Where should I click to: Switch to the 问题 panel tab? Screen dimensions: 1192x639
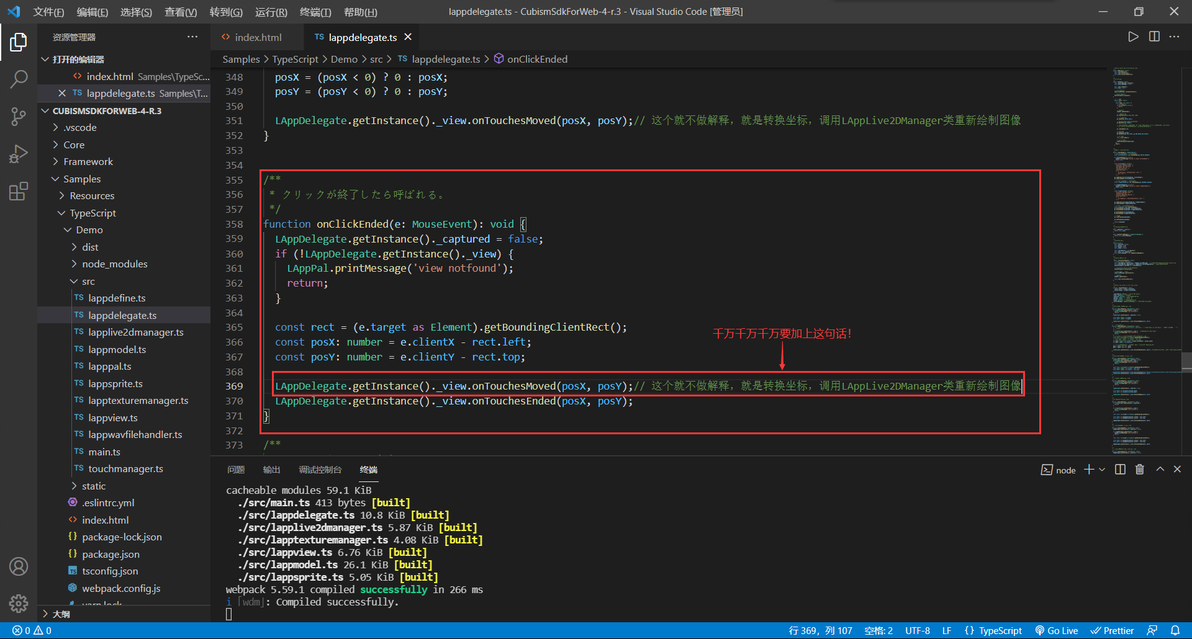pyautogui.click(x=236, y=470)
